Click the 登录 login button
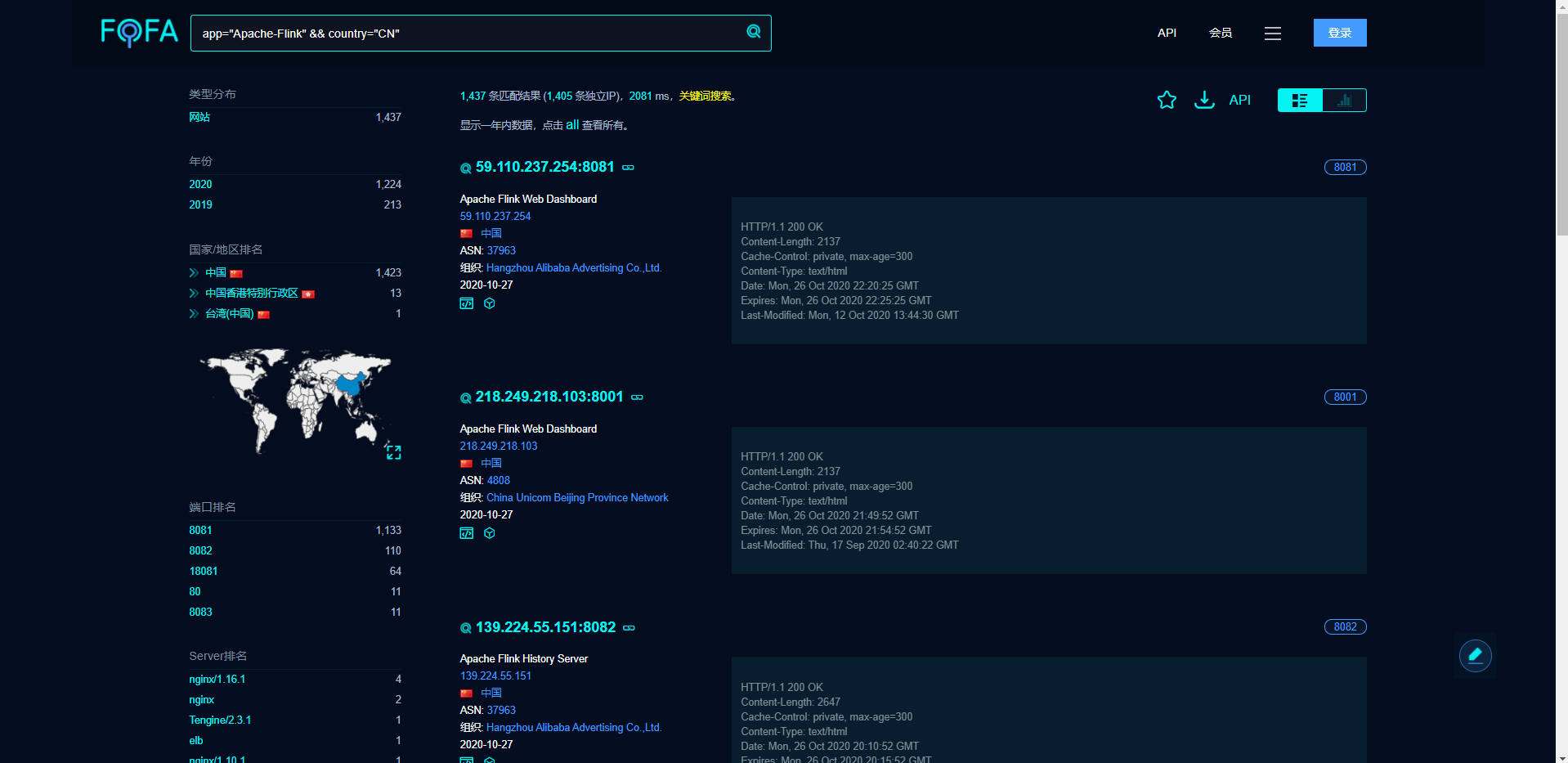1568x763 pixels. coord(1339,33)
